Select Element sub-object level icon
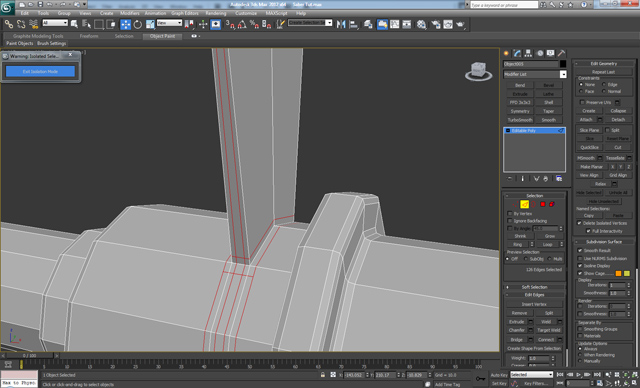Image resolution: width=640 pixels, height=388 pixels. pos(551,204)
